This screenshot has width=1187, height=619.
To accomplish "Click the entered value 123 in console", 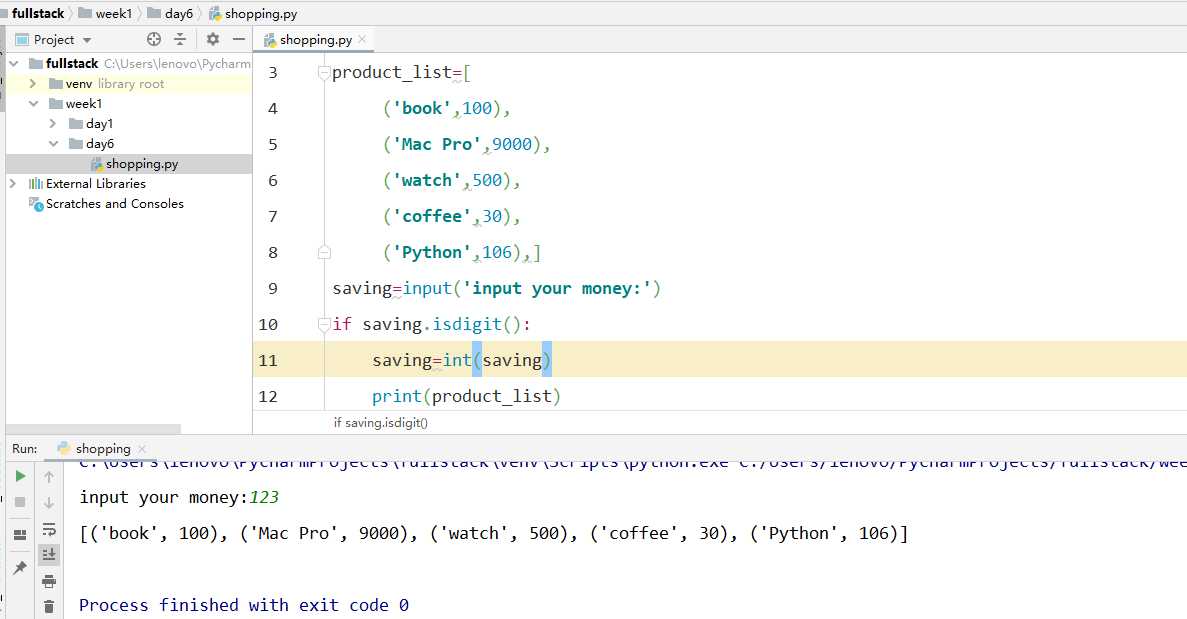I will click(264, 497).
